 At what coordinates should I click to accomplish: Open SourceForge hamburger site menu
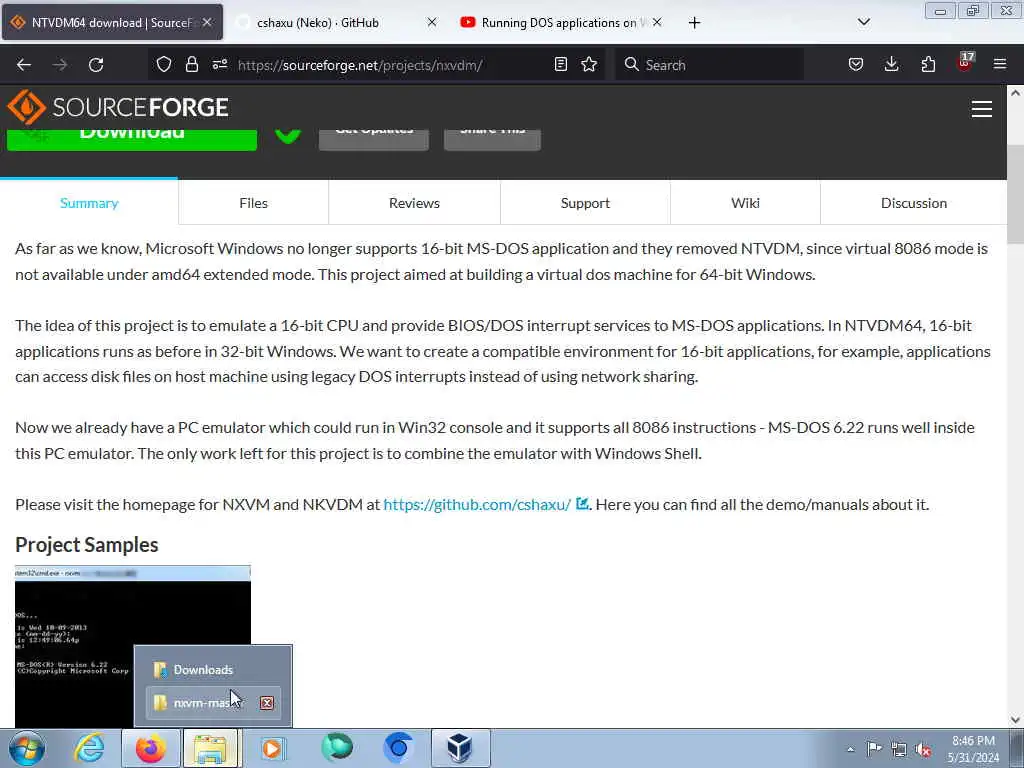(x=982, y=109)
